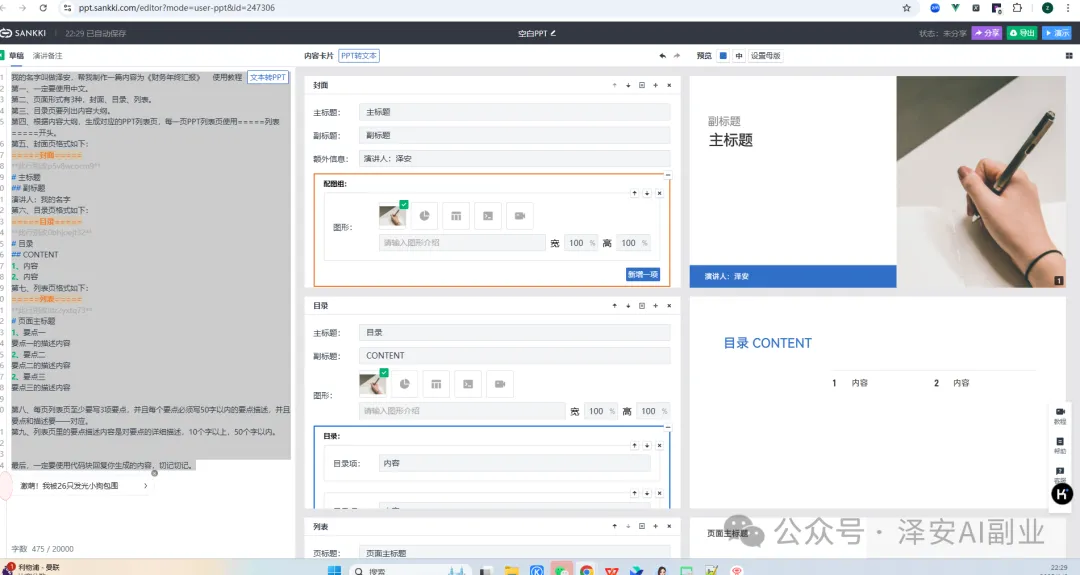This screenshot has width=1080, height=575.
Task: Share the presentation with 分享
Action: 986,33
